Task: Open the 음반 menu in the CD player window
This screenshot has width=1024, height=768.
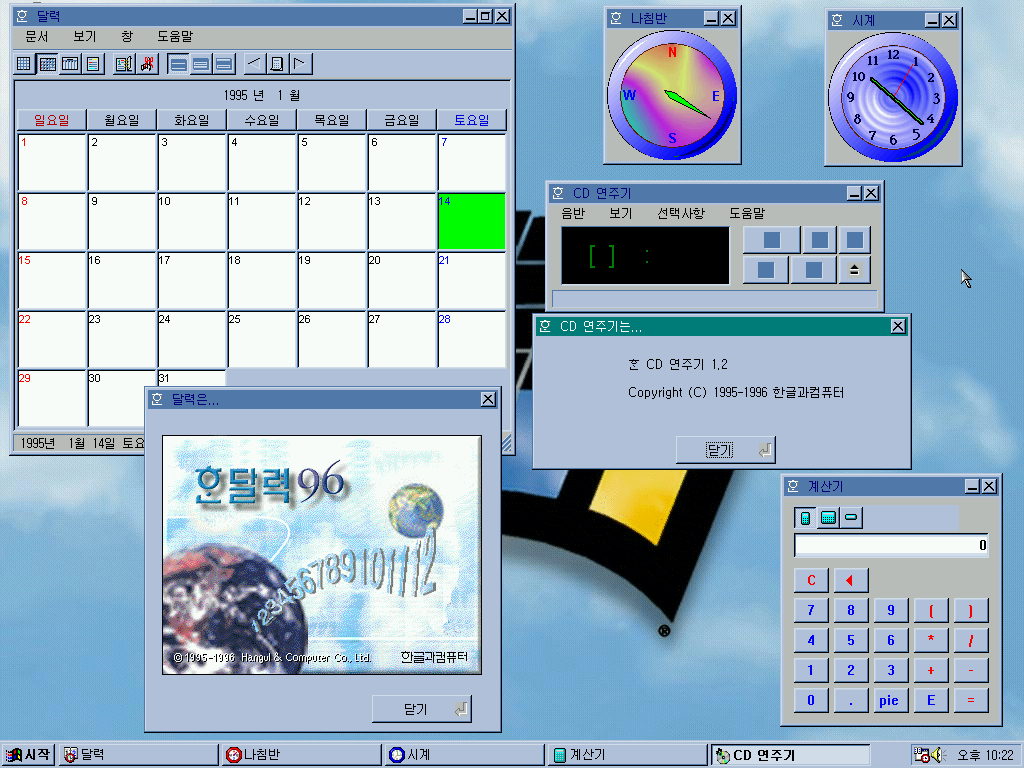Action: tap(573, 213)
